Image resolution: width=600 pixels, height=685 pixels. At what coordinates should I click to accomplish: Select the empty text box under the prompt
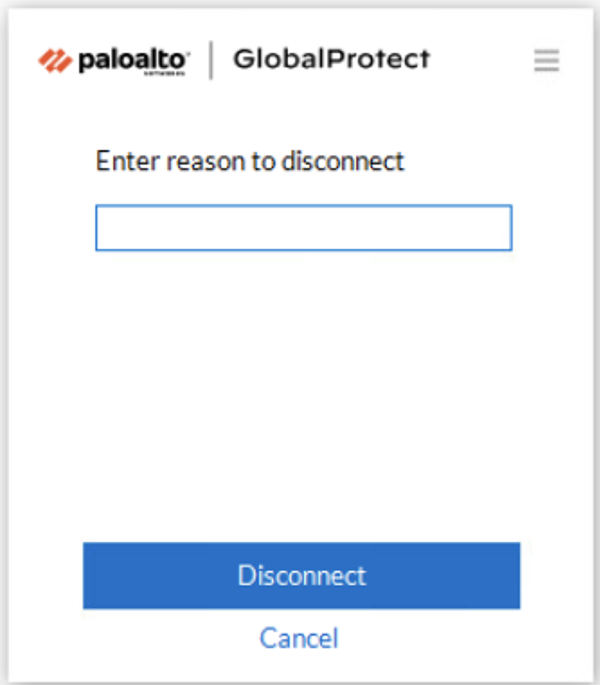[x=303, y=228]
